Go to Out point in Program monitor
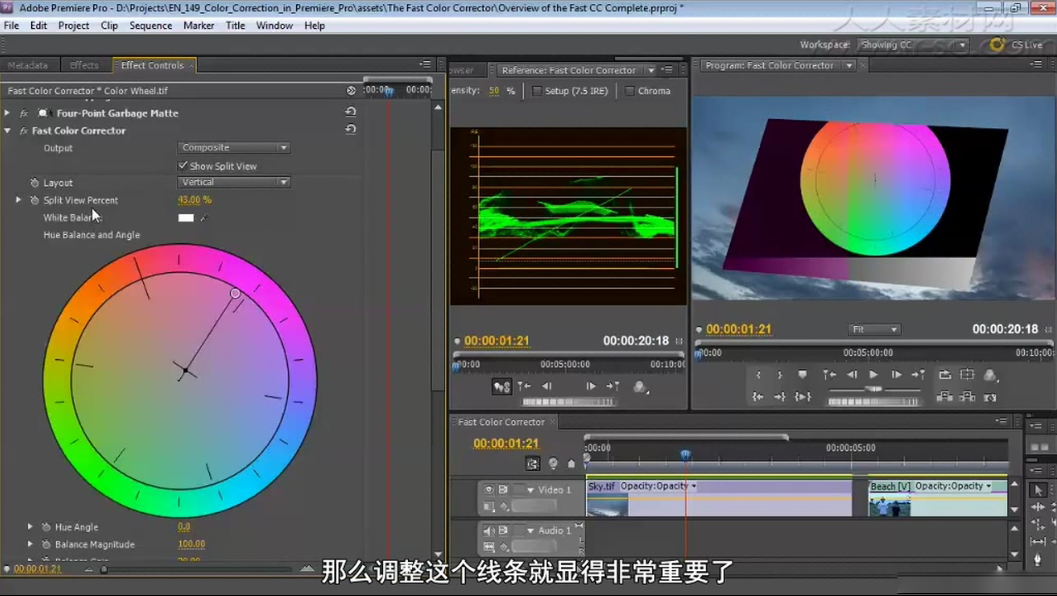This screenshot has width=1057, height=596. 780,397
